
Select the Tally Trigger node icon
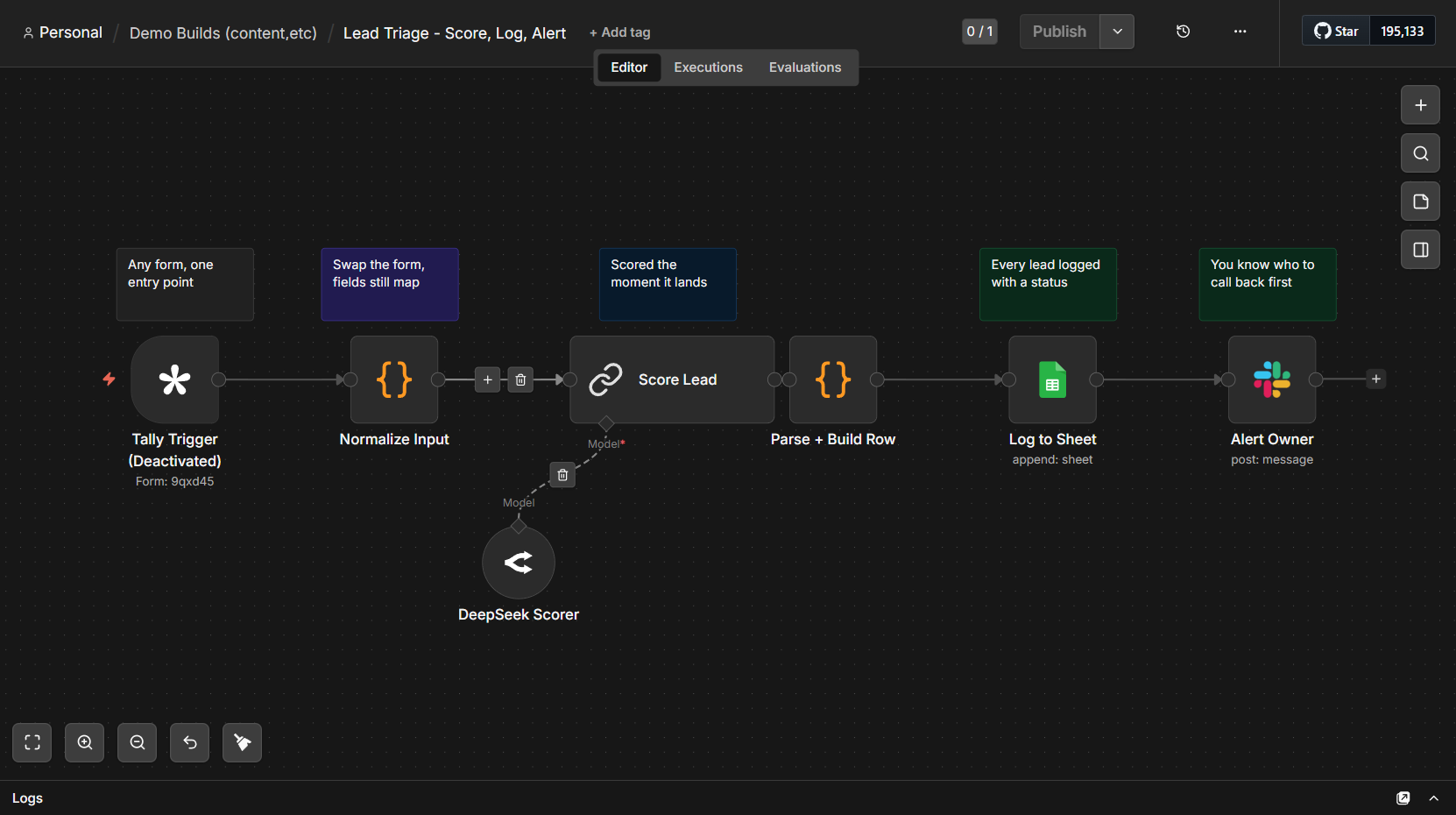point(174,379)
